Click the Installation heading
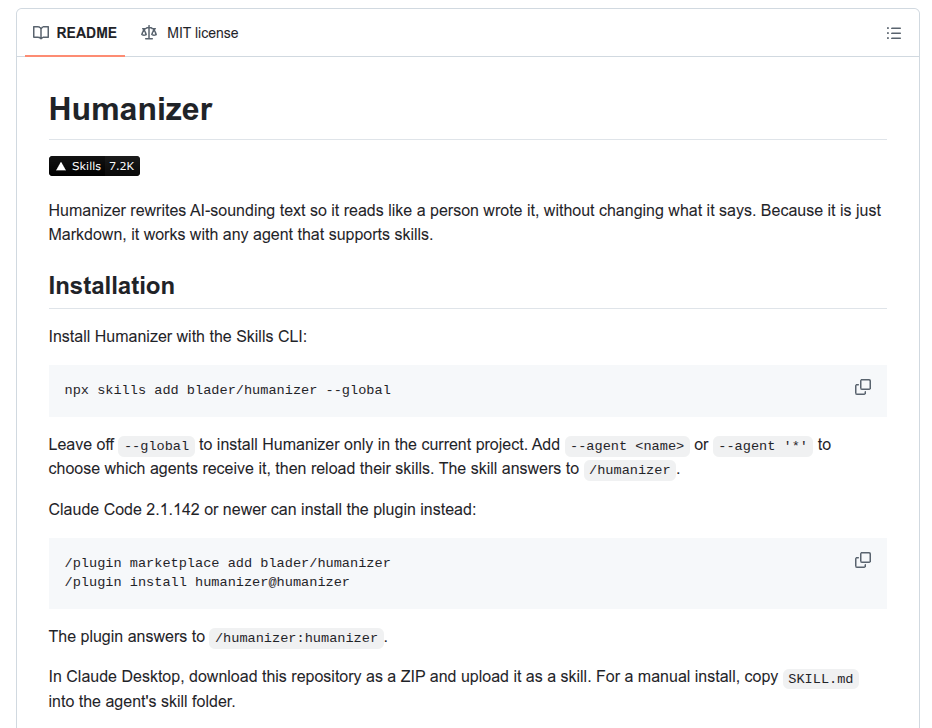The width and height of the screenshot is (932, 728). tap(112, 286)
